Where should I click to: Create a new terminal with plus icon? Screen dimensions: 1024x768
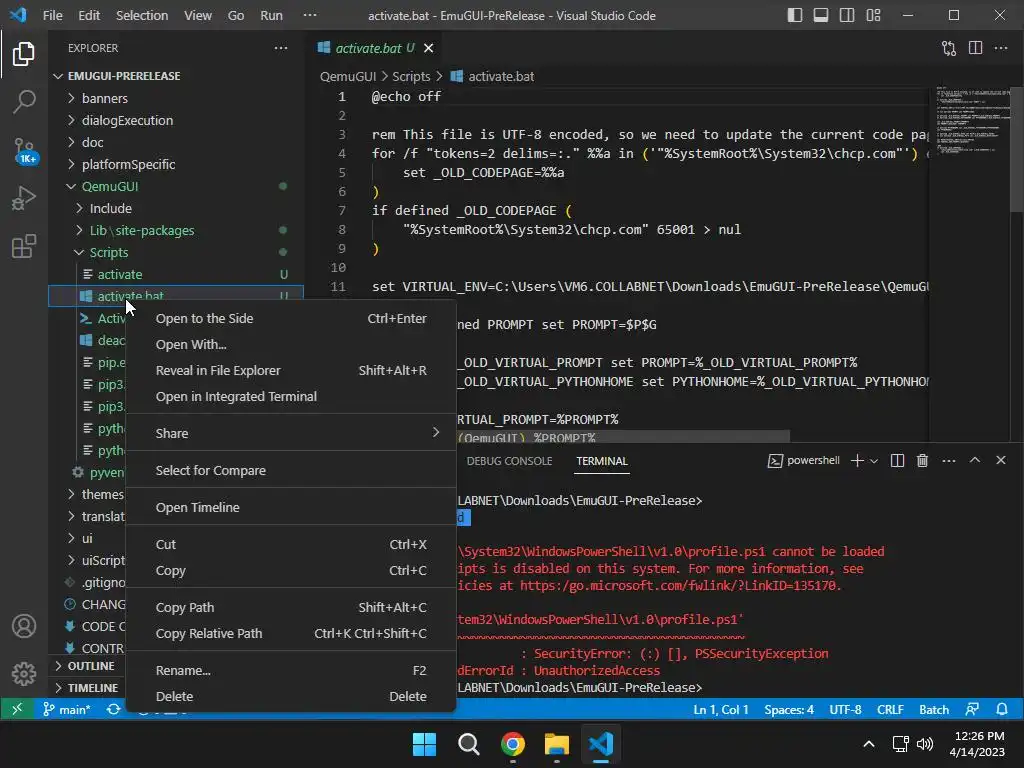857,460
